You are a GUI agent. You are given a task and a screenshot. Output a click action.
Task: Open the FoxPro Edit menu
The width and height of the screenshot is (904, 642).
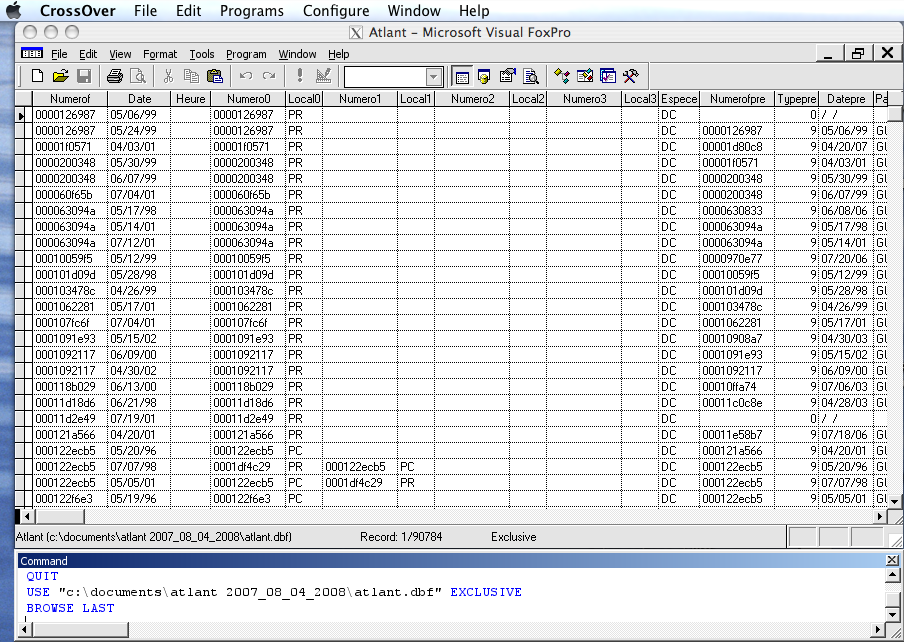[x=88, y=54]
